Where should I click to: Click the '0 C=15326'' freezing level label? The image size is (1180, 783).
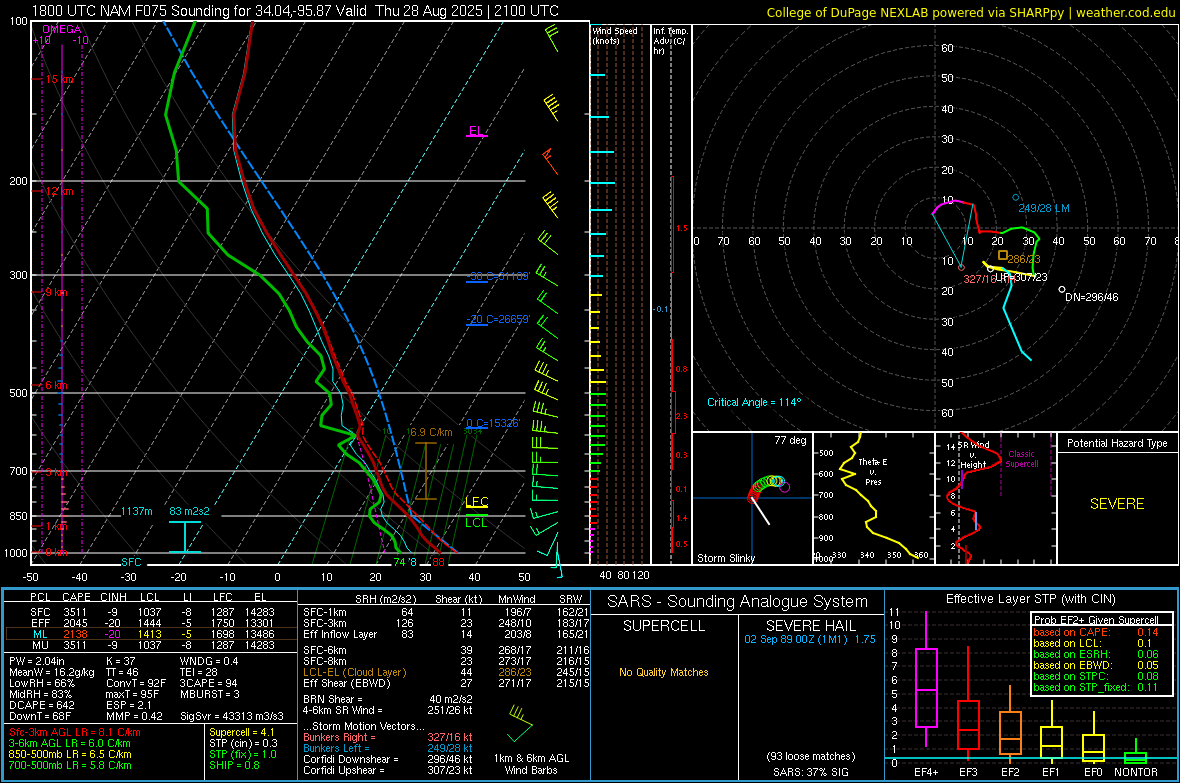pyautogui.click(x=493, y=423)
